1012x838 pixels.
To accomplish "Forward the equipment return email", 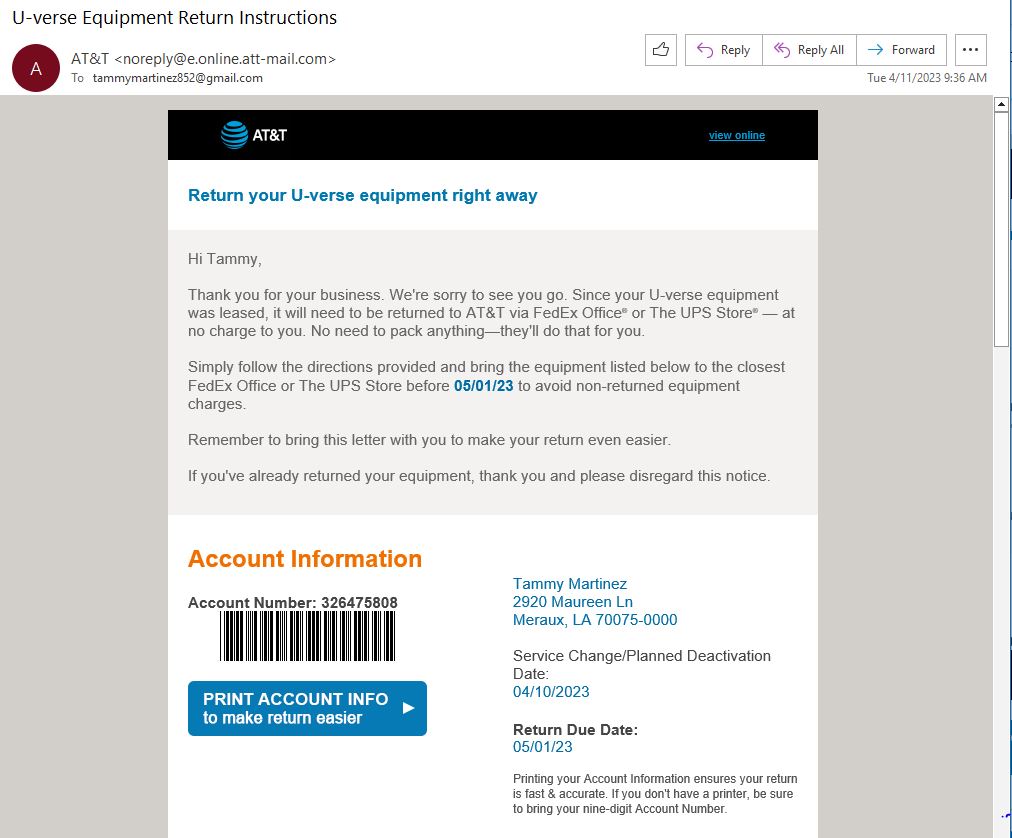I will click(901, 50).
